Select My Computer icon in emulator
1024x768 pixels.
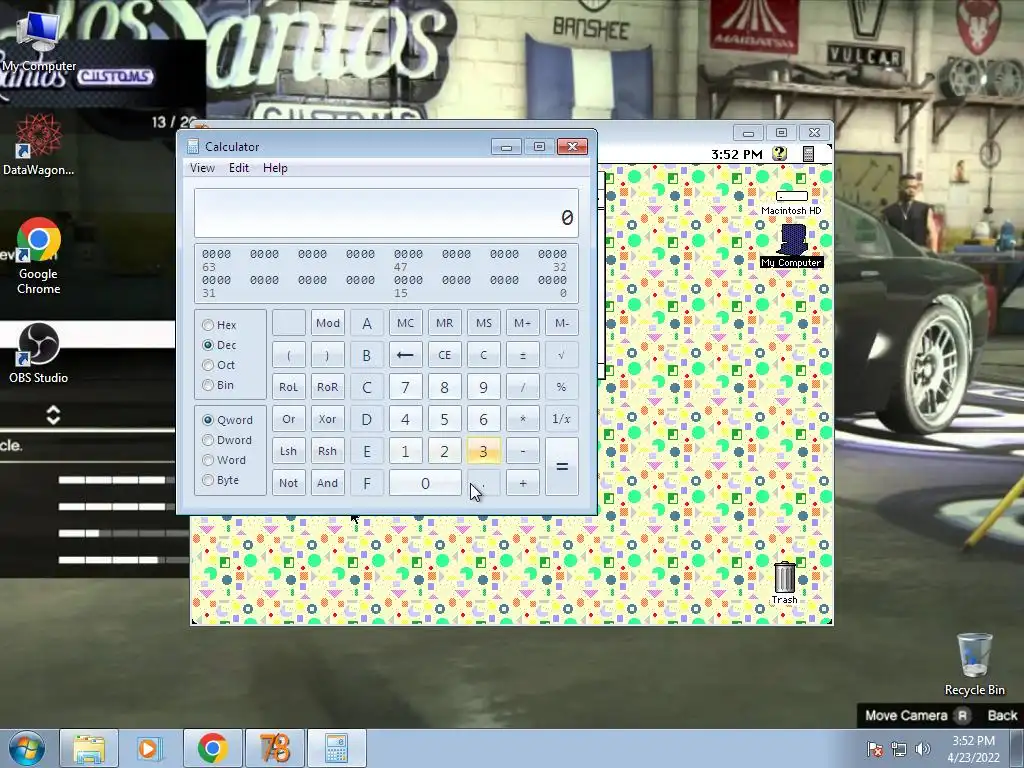click(x=792, y=246)
